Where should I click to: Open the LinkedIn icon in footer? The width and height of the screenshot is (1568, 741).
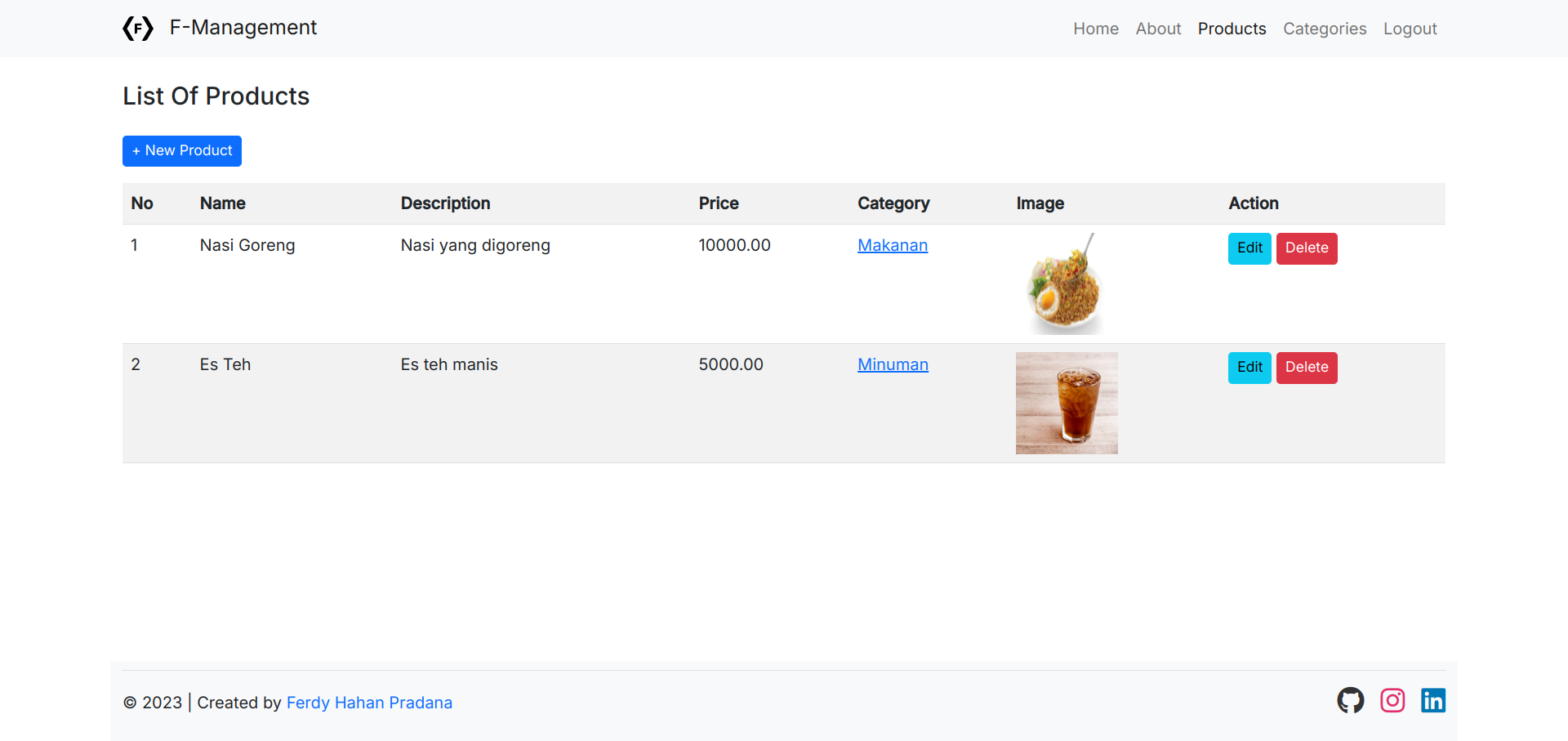pos(1432,700)
